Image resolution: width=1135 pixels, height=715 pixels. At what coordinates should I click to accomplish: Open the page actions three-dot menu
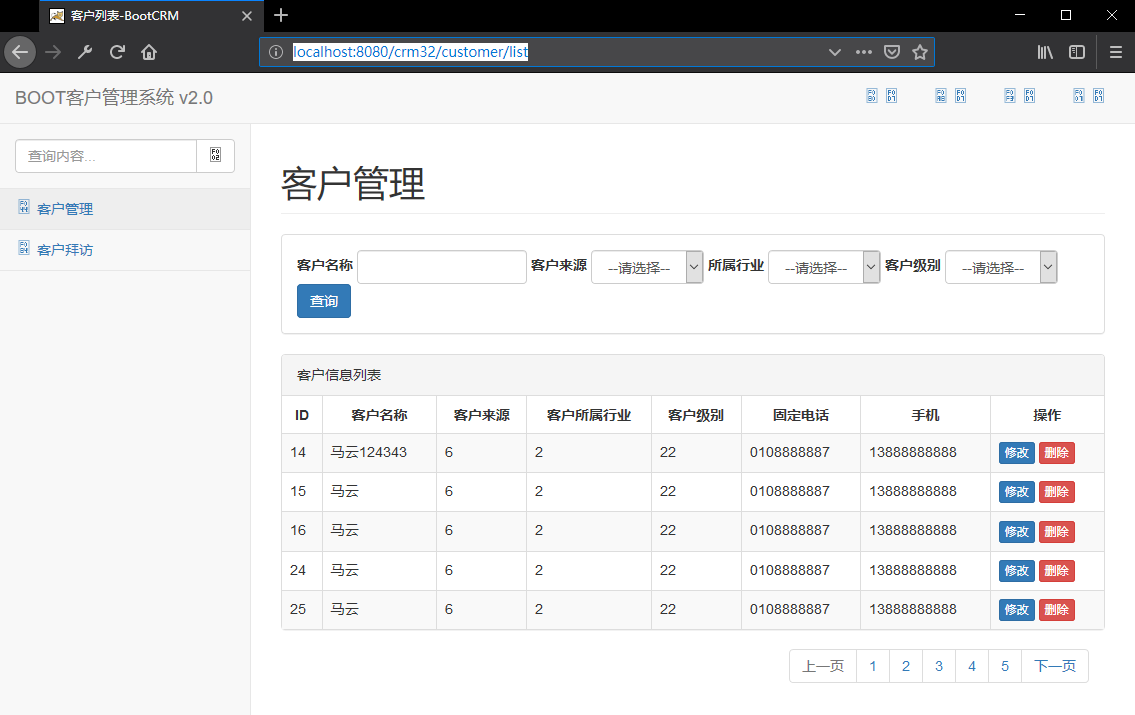point(864,52)
